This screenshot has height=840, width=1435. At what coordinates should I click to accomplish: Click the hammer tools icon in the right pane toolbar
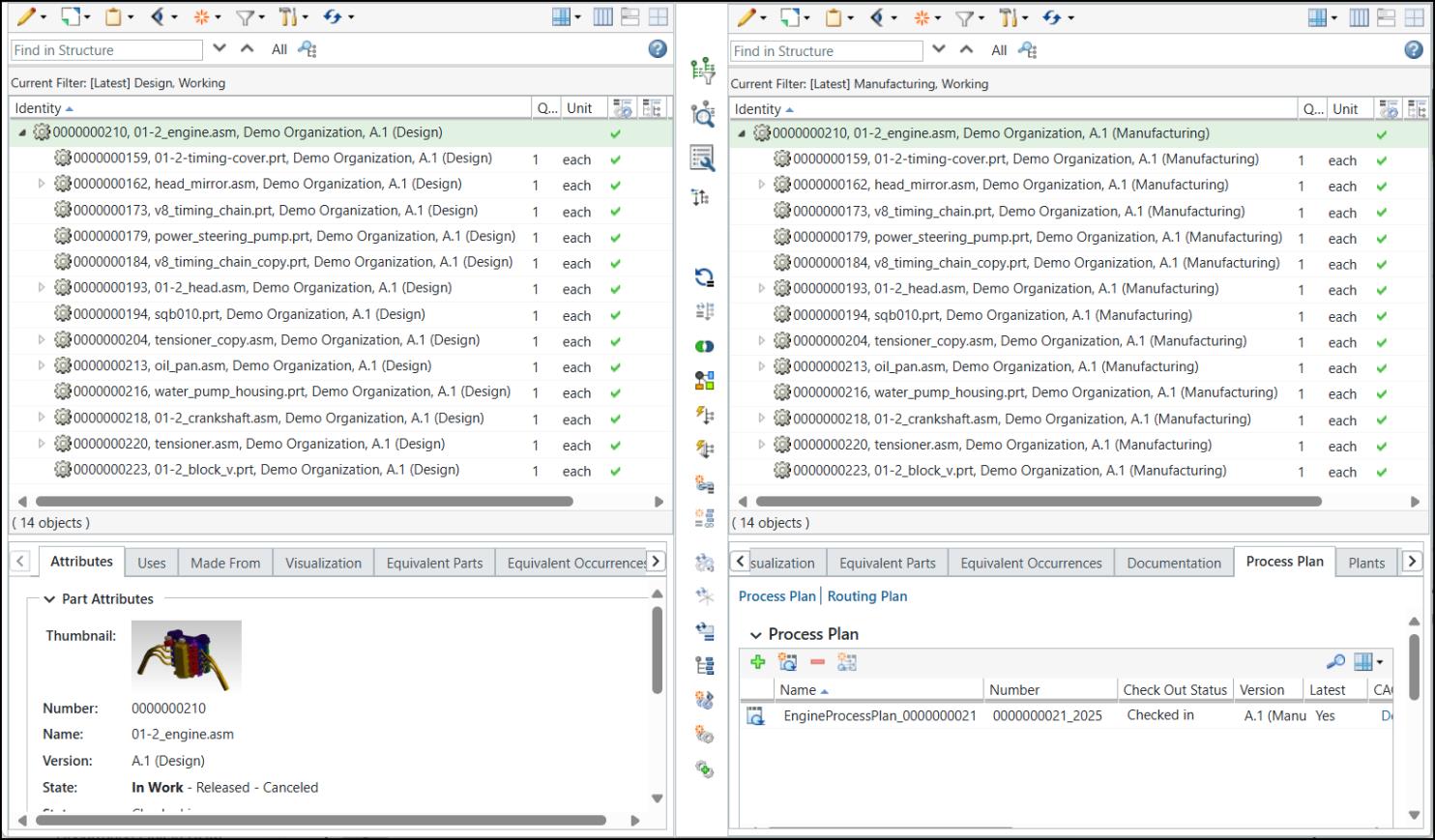pos(1009,17)
